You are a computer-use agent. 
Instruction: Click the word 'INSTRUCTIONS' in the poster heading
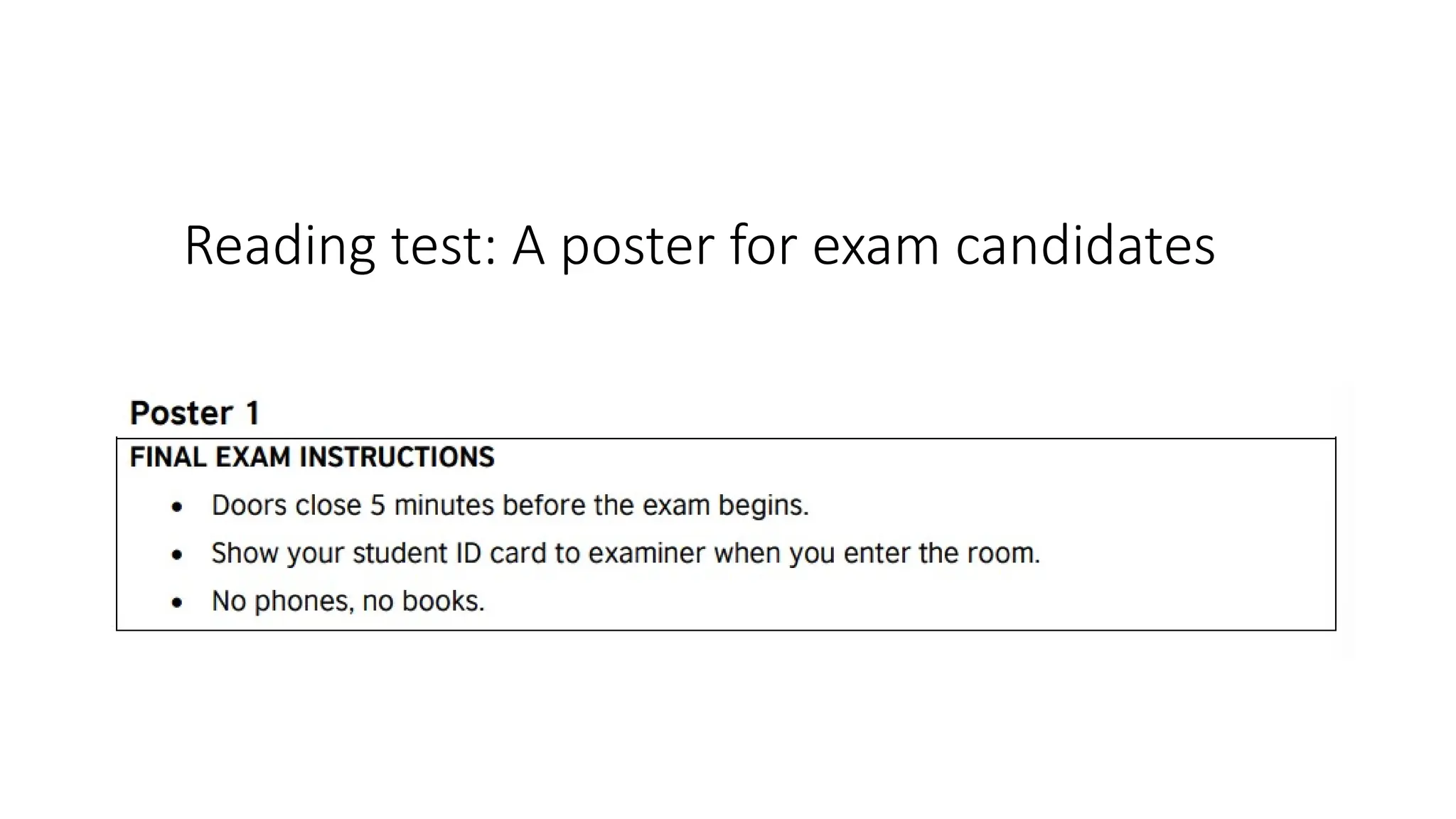[397, 457]
